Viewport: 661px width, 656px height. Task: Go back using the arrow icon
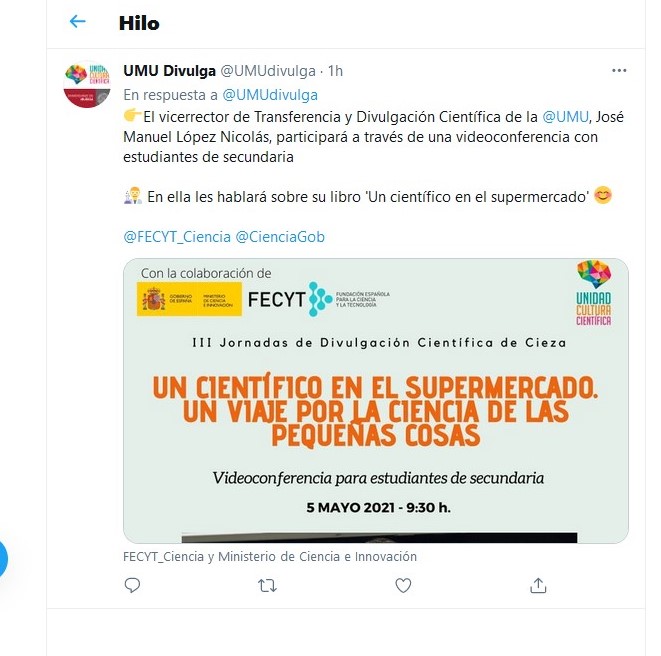78,22
